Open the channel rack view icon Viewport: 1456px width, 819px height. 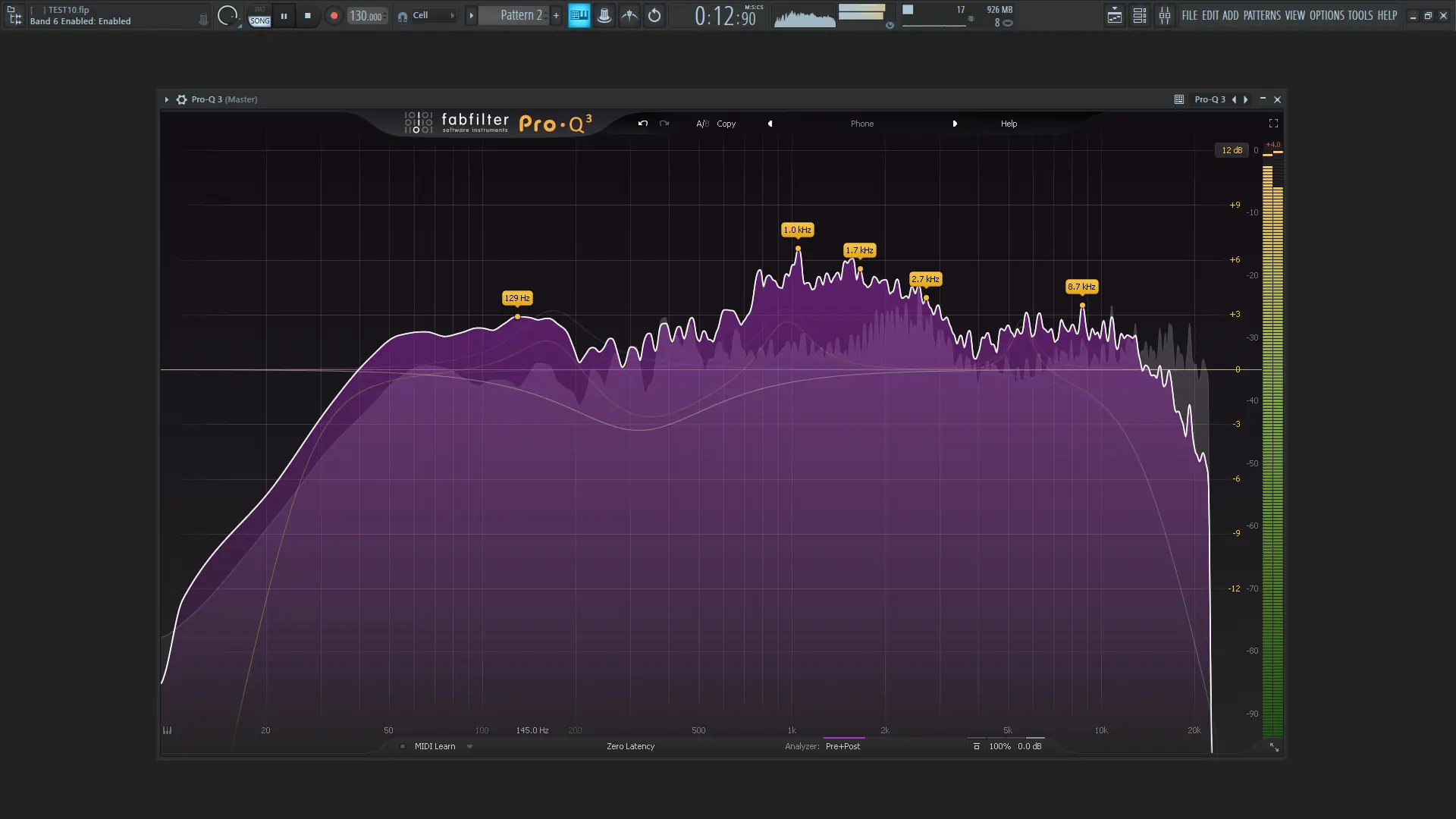(1139, 15)
